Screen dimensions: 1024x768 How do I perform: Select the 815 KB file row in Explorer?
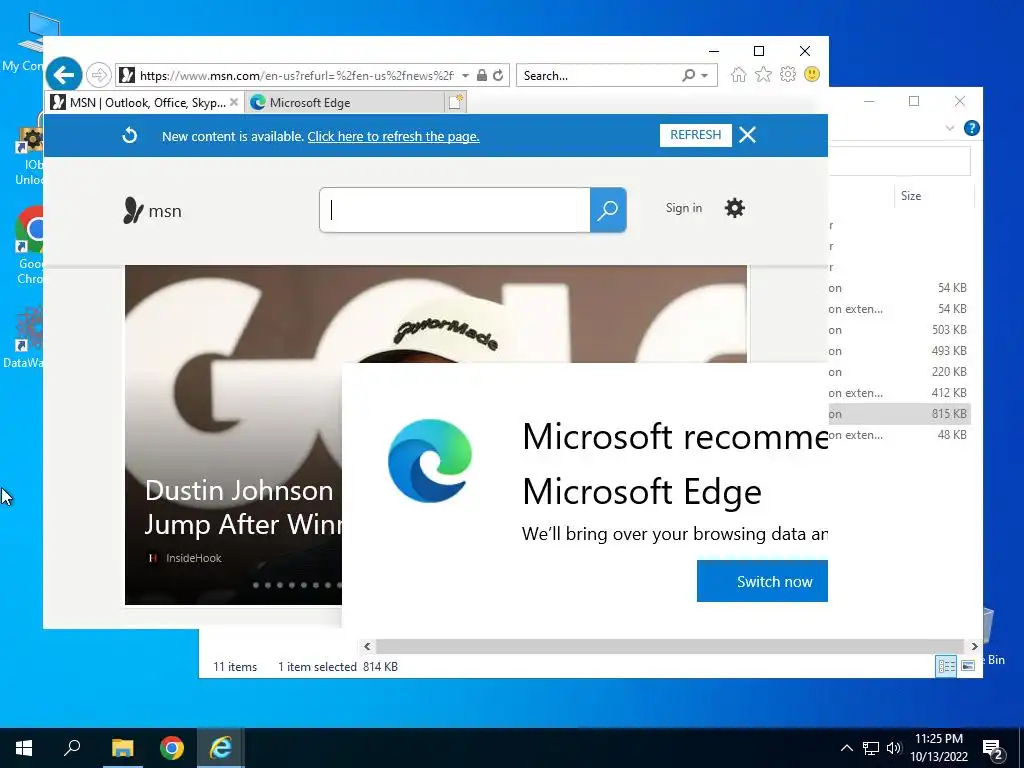tap(899, 413)
